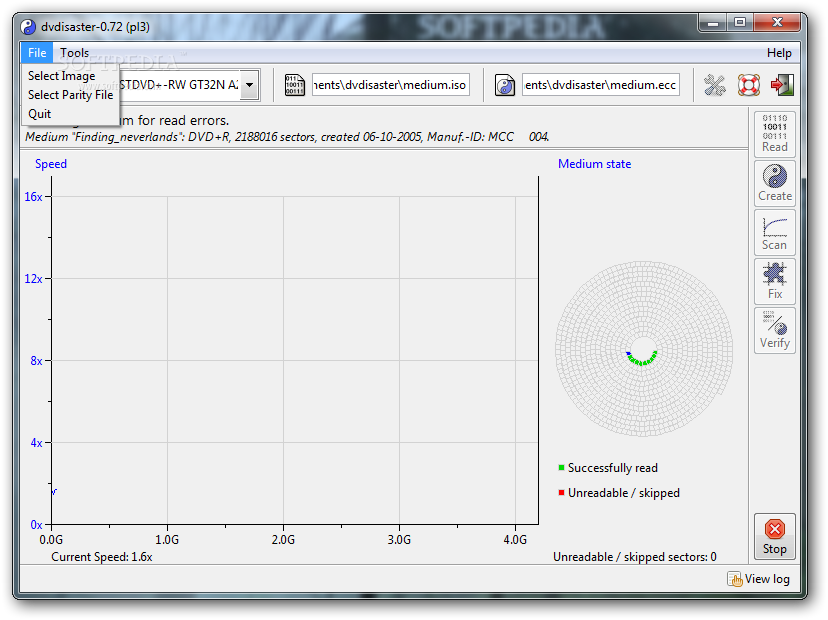Click the Fix image button

(775, 281)
